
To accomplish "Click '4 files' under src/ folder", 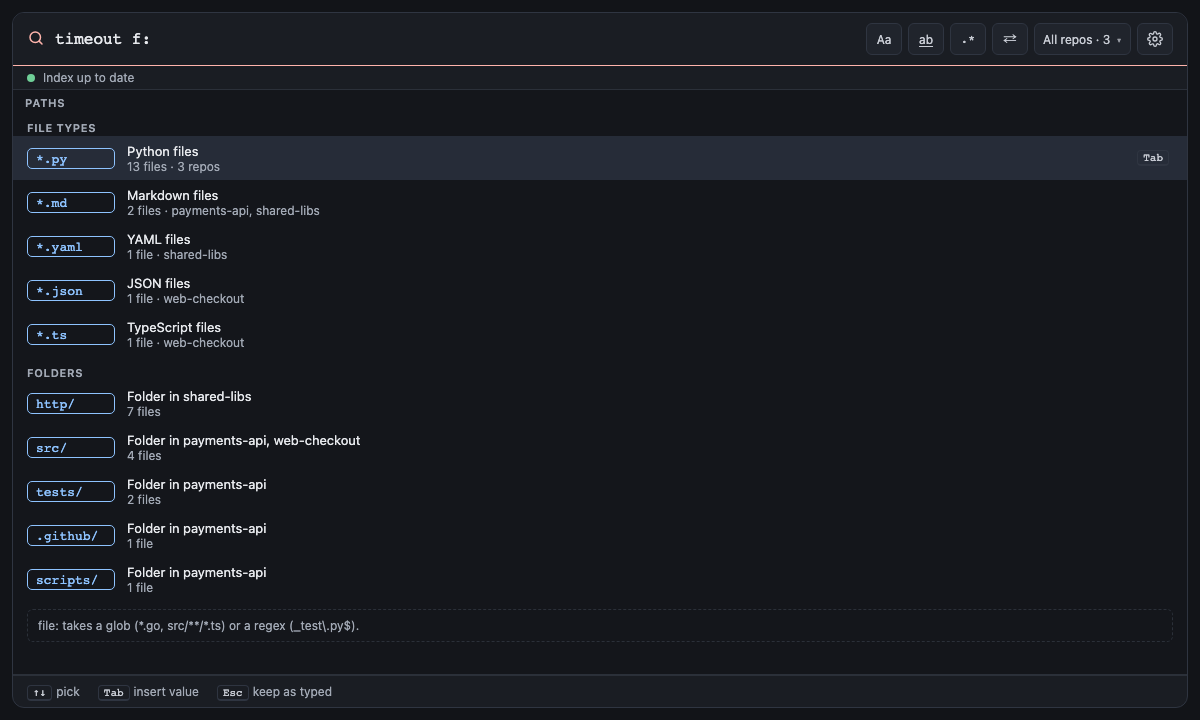I will pos(144,456).
